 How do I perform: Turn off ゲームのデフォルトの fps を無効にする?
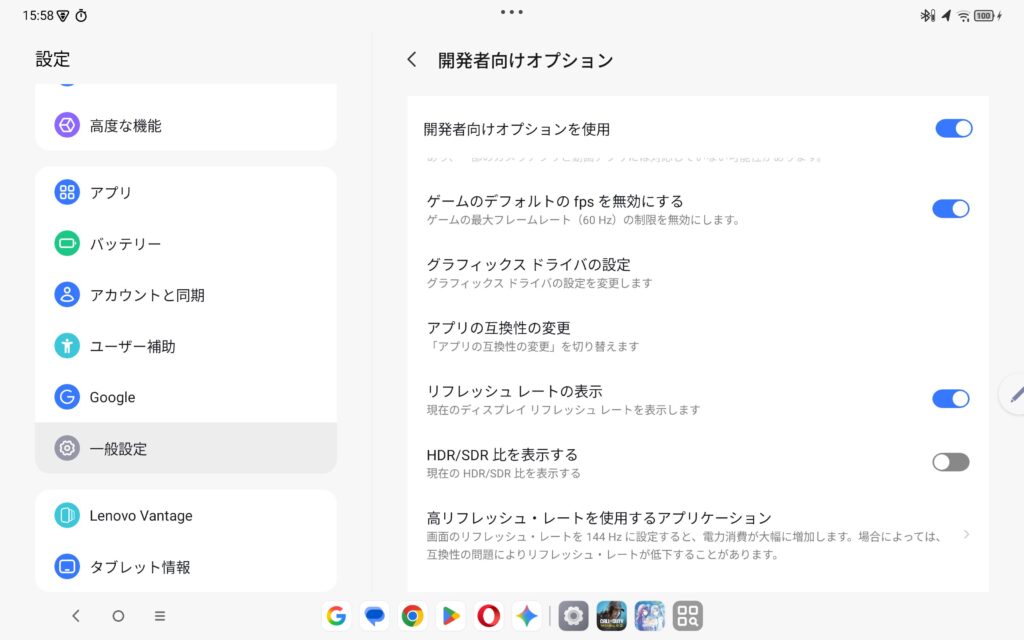pyautogui.click(x=953, y=208)
